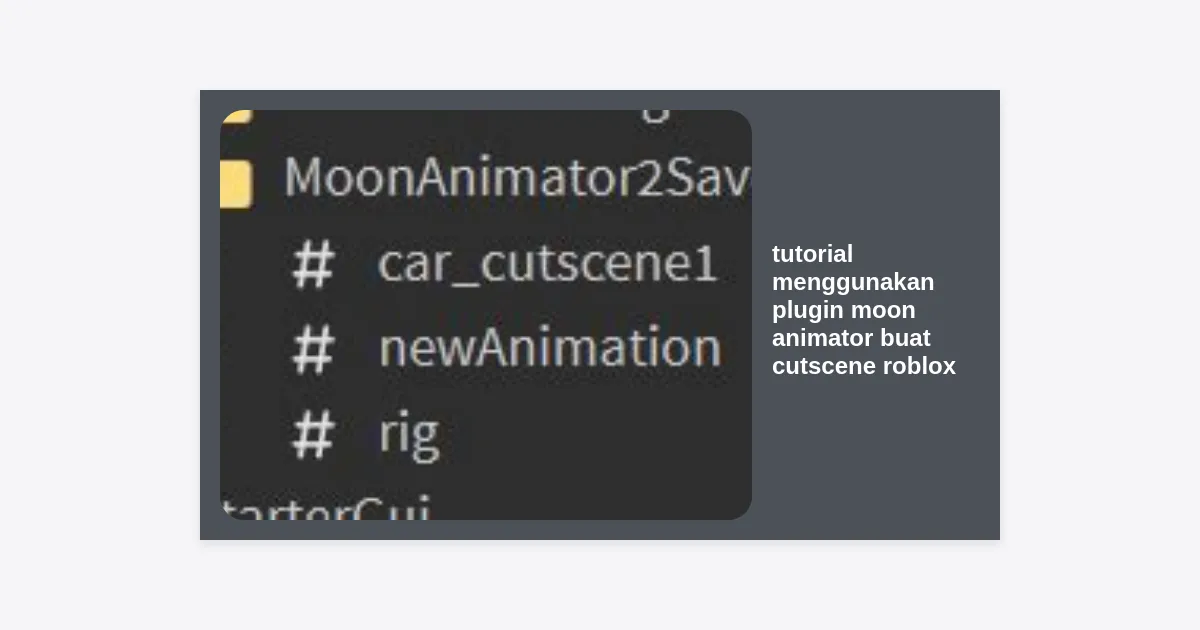Click the empty space right of rig
The height and width of the screenshot is (630, 1200).
(600, 434)
